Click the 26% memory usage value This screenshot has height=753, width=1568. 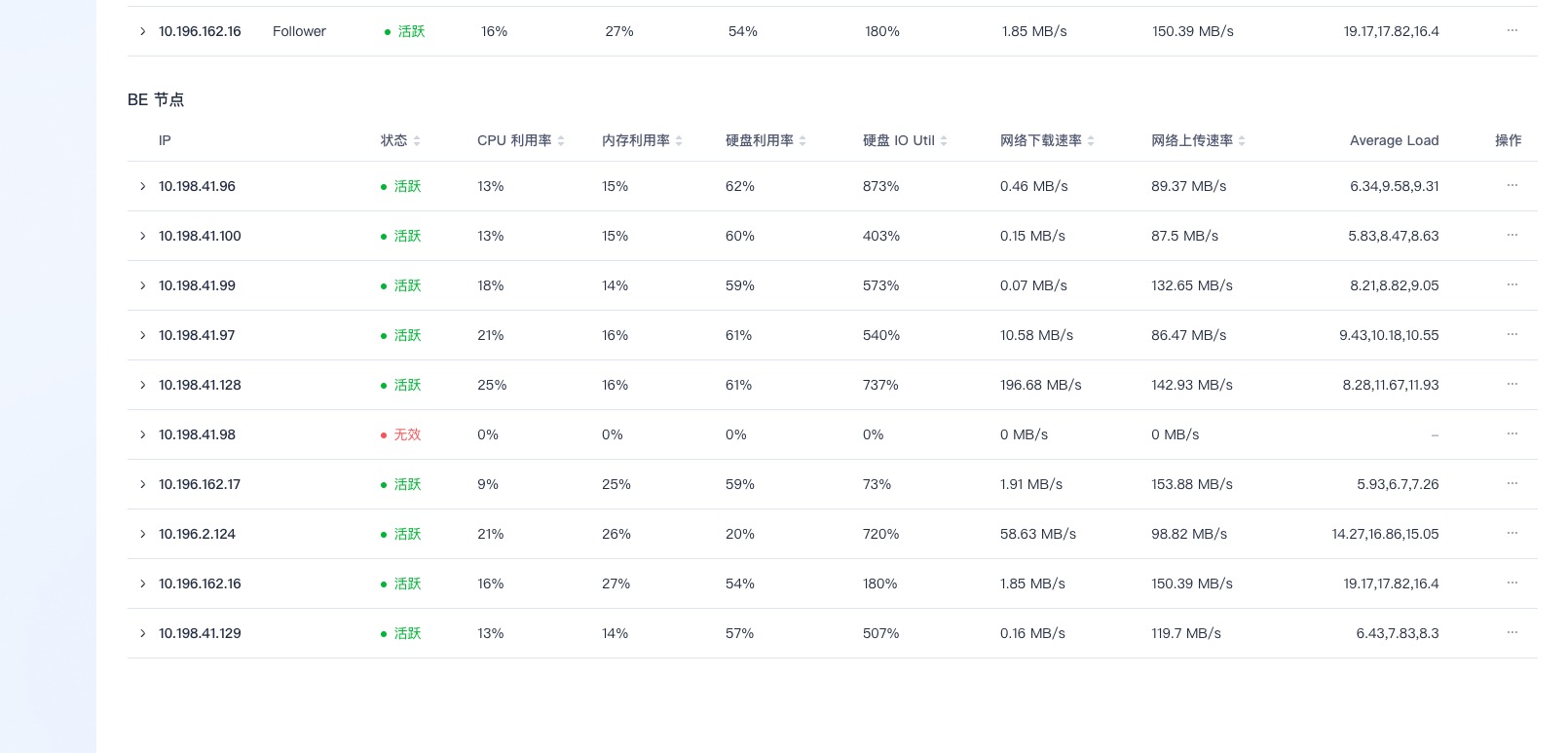[x=616, y=534]
